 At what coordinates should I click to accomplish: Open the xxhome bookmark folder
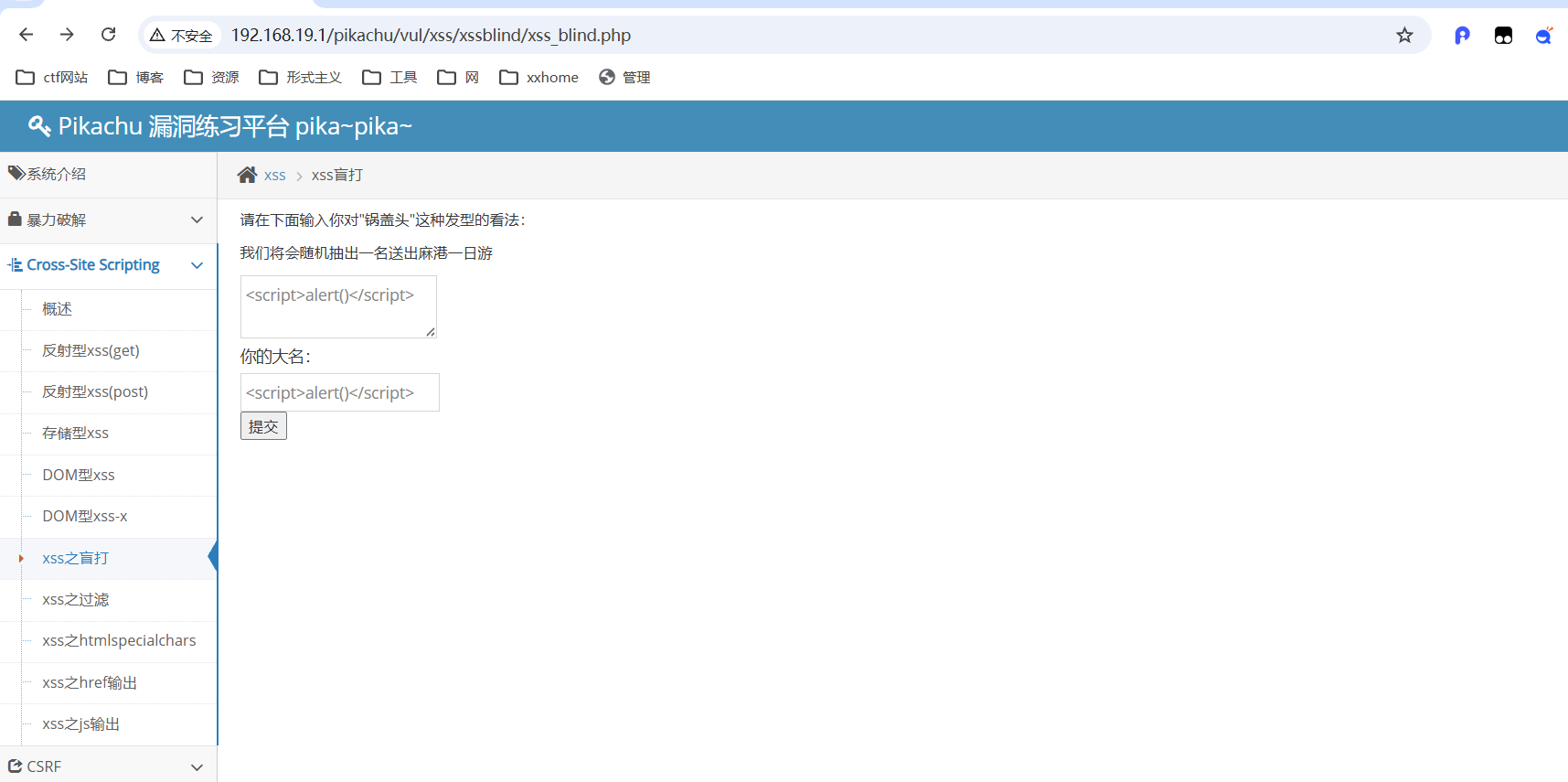point(539,78)
